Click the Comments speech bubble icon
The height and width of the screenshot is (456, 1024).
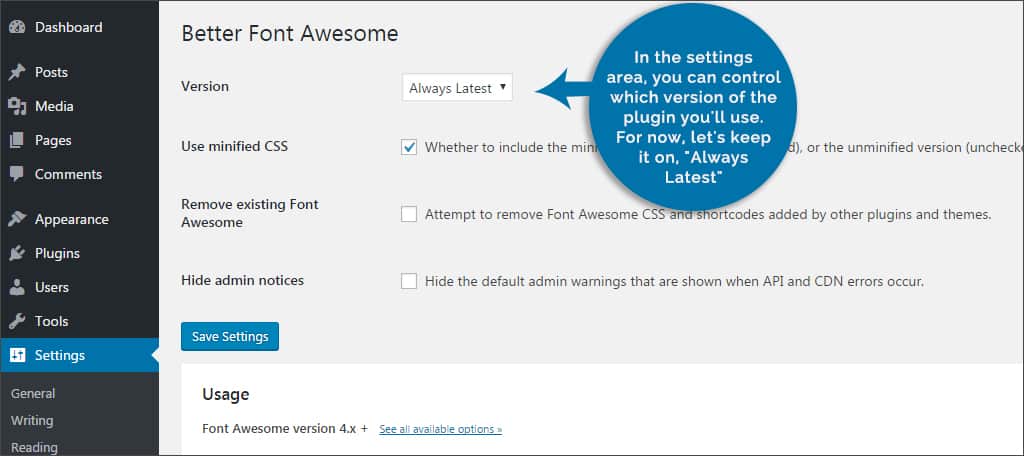pos(17,174)
